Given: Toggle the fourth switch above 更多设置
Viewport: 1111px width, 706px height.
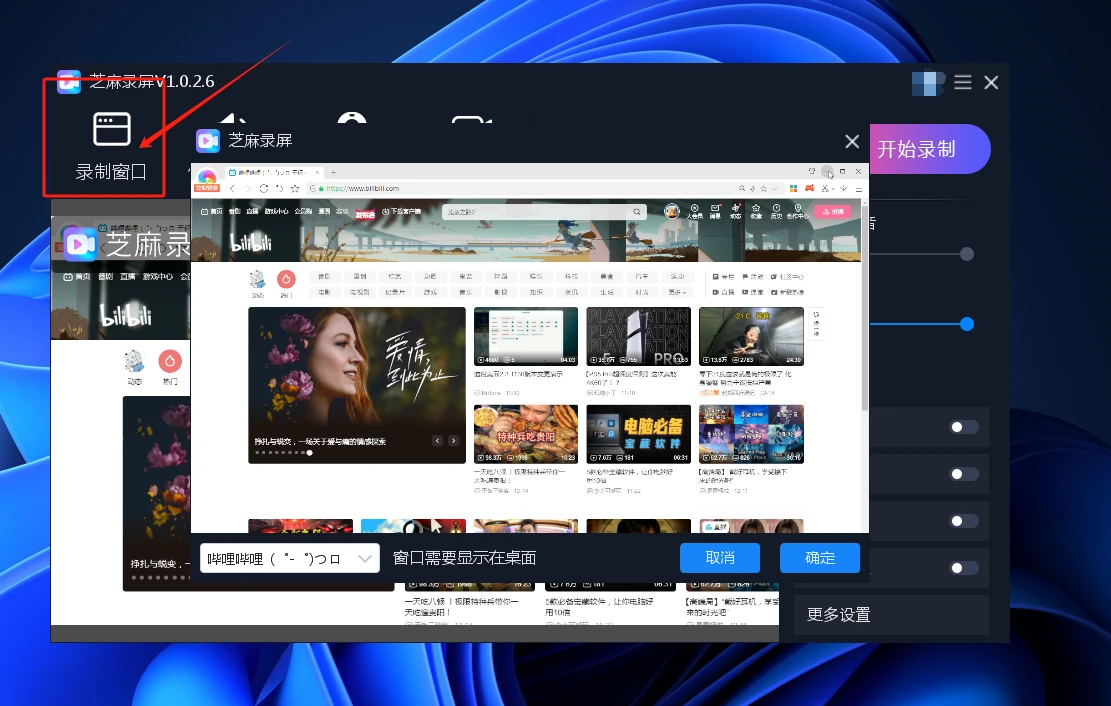Looking at the screenshot, I should (x=963, y=568).
